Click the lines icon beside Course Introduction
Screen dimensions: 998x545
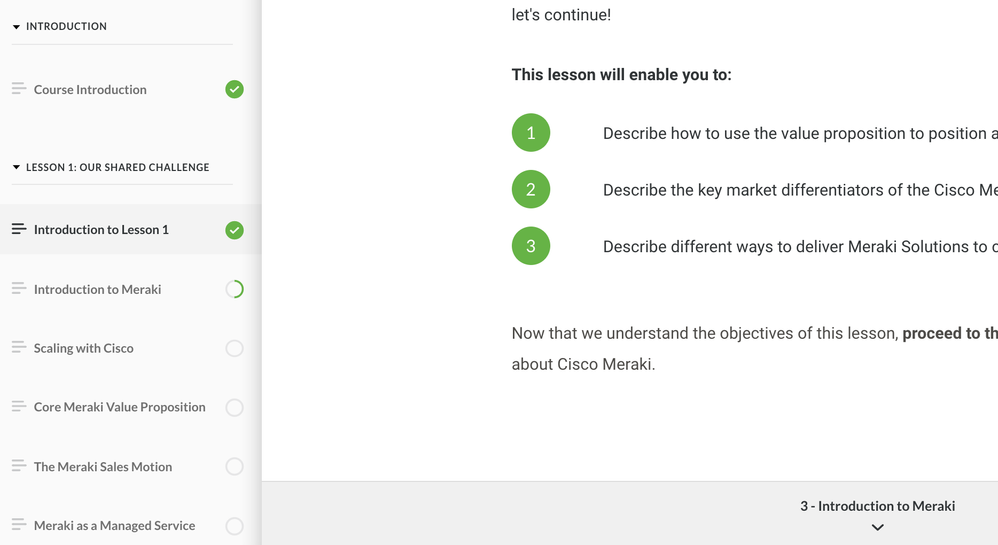[x=19, y=89]
